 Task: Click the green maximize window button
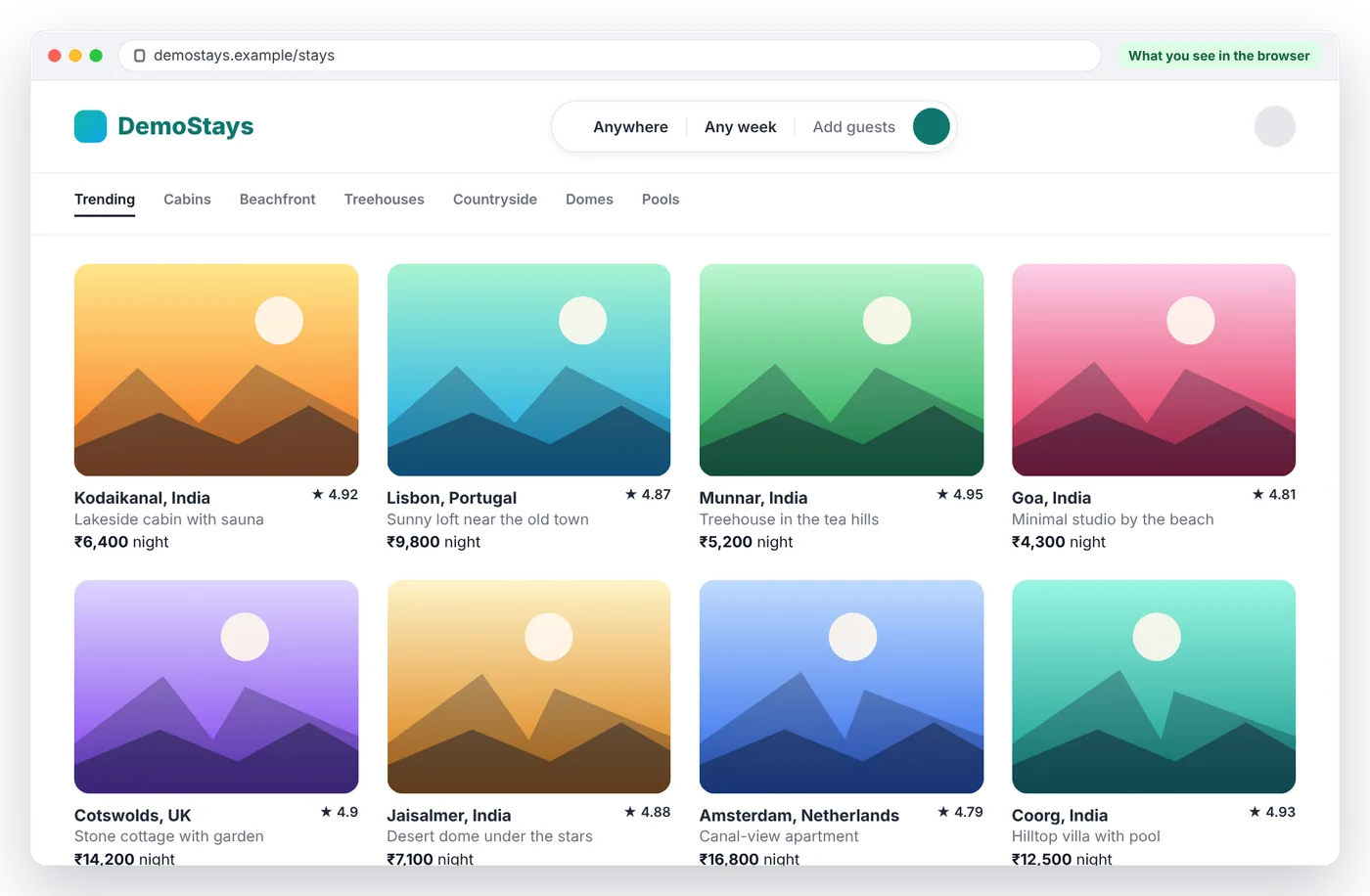(x=96, y=56)
